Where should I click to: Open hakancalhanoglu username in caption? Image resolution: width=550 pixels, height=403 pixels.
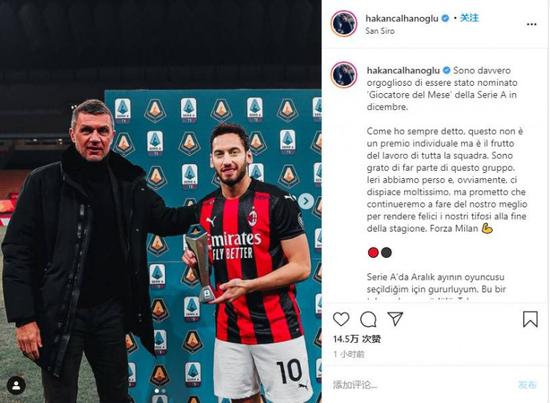pyautogui.click(x=403, y=70)
